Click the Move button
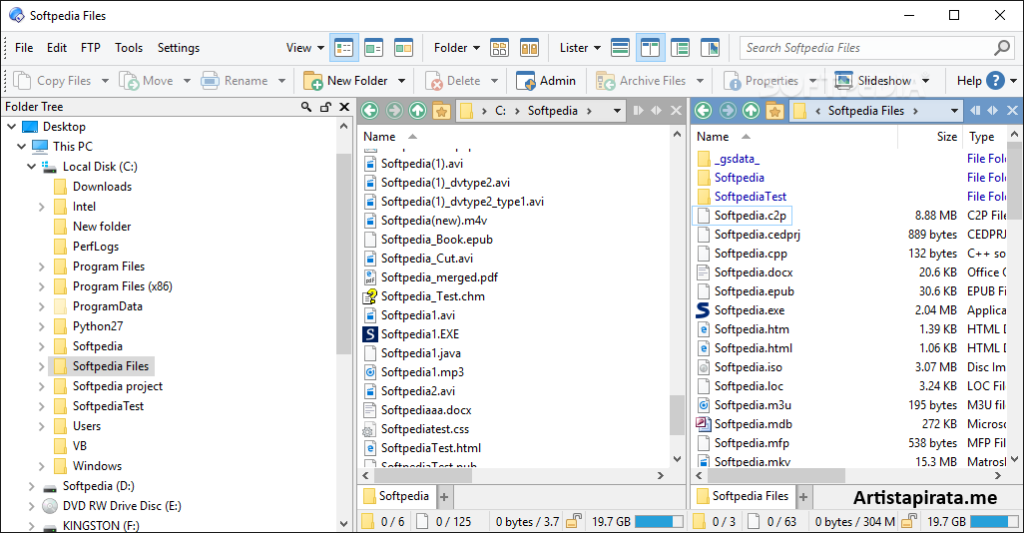 [146, 80]
